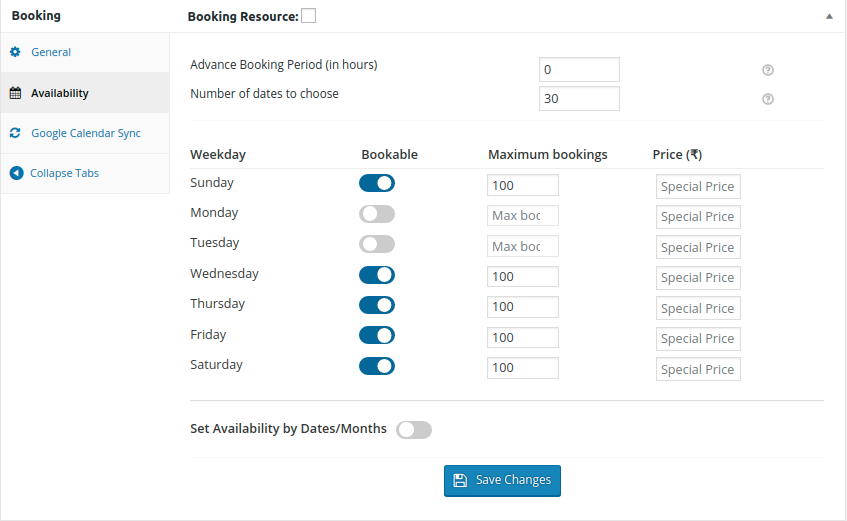Toggle Wednesday bookable switch
This screenshot has height=521, width=847.
click(377, 275)
